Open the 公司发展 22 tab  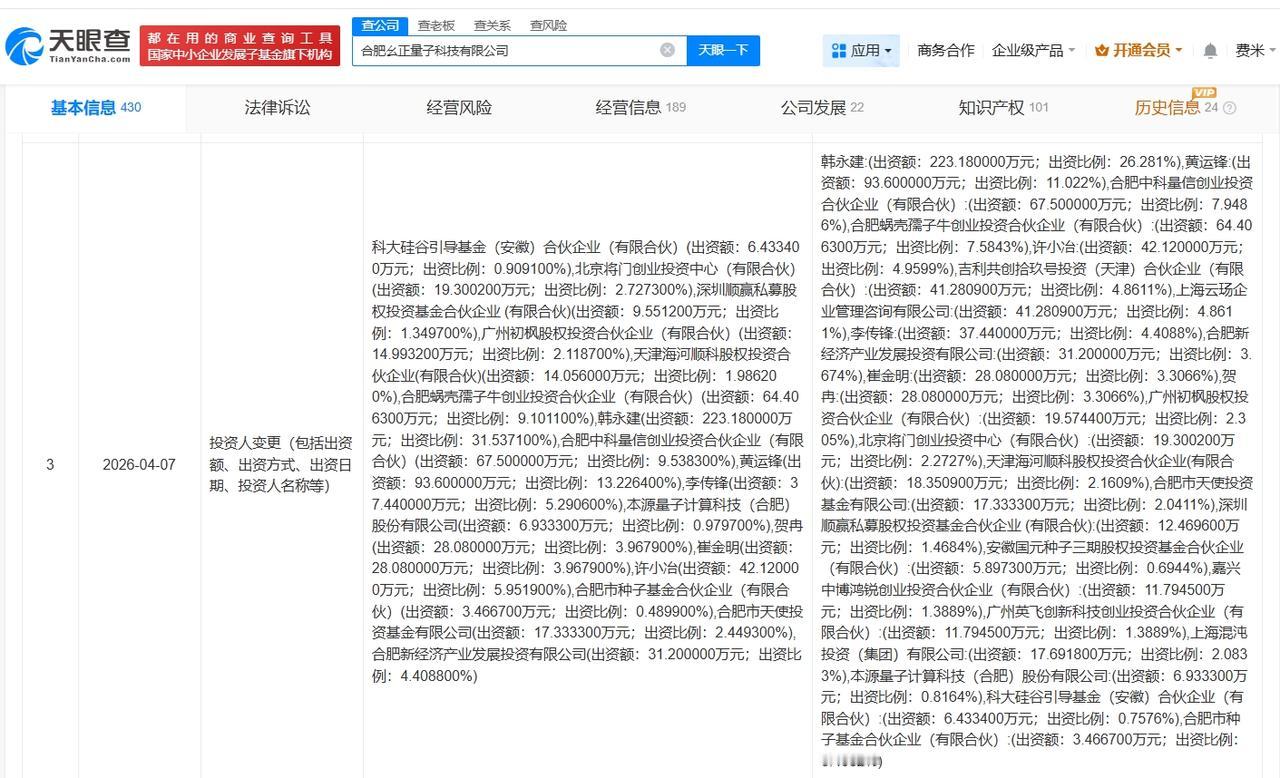[x=822, y=108]
